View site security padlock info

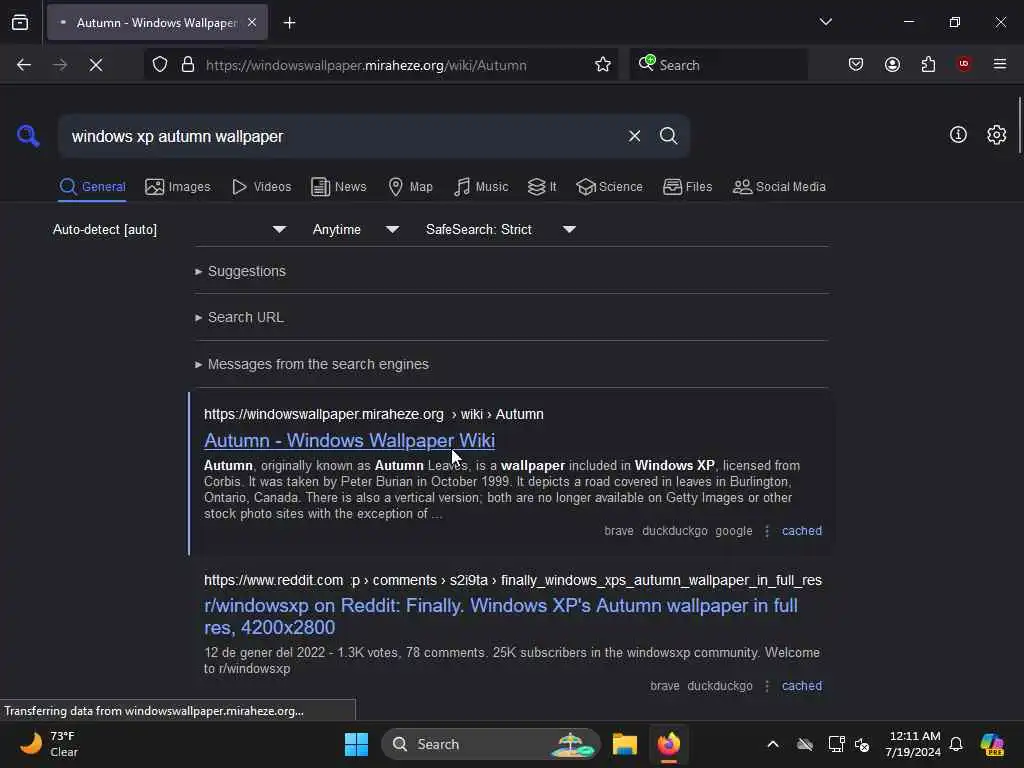pyautogui.click(x=187, y=65)
